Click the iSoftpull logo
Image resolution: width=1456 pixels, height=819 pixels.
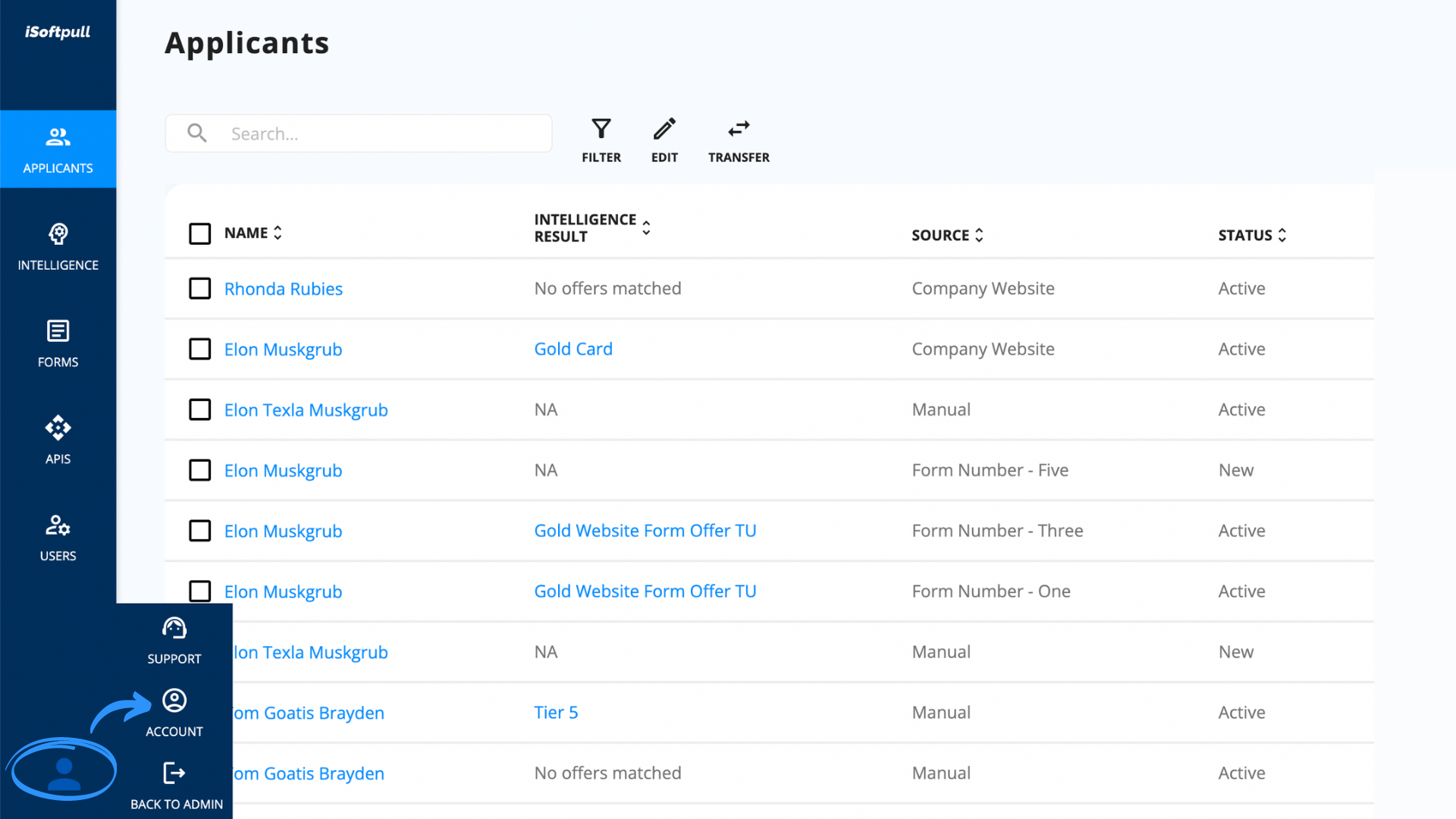pyautogui.click(x=58, y=32)
